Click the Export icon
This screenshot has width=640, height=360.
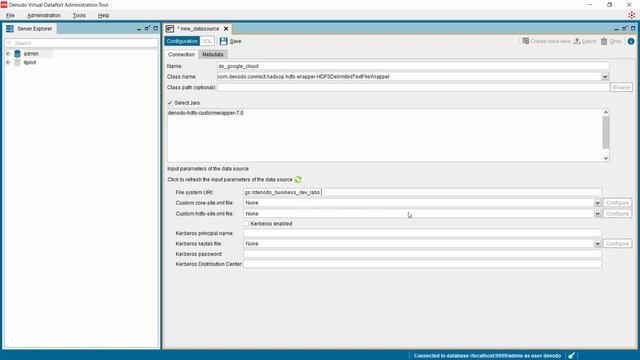pos(577,41)
